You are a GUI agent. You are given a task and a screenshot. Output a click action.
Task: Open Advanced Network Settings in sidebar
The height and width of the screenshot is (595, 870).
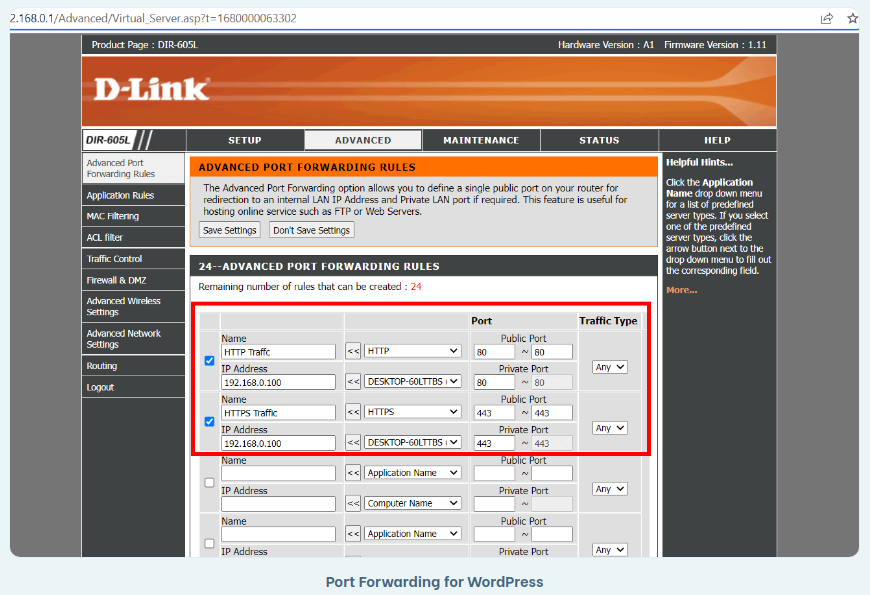coord(133,339)
